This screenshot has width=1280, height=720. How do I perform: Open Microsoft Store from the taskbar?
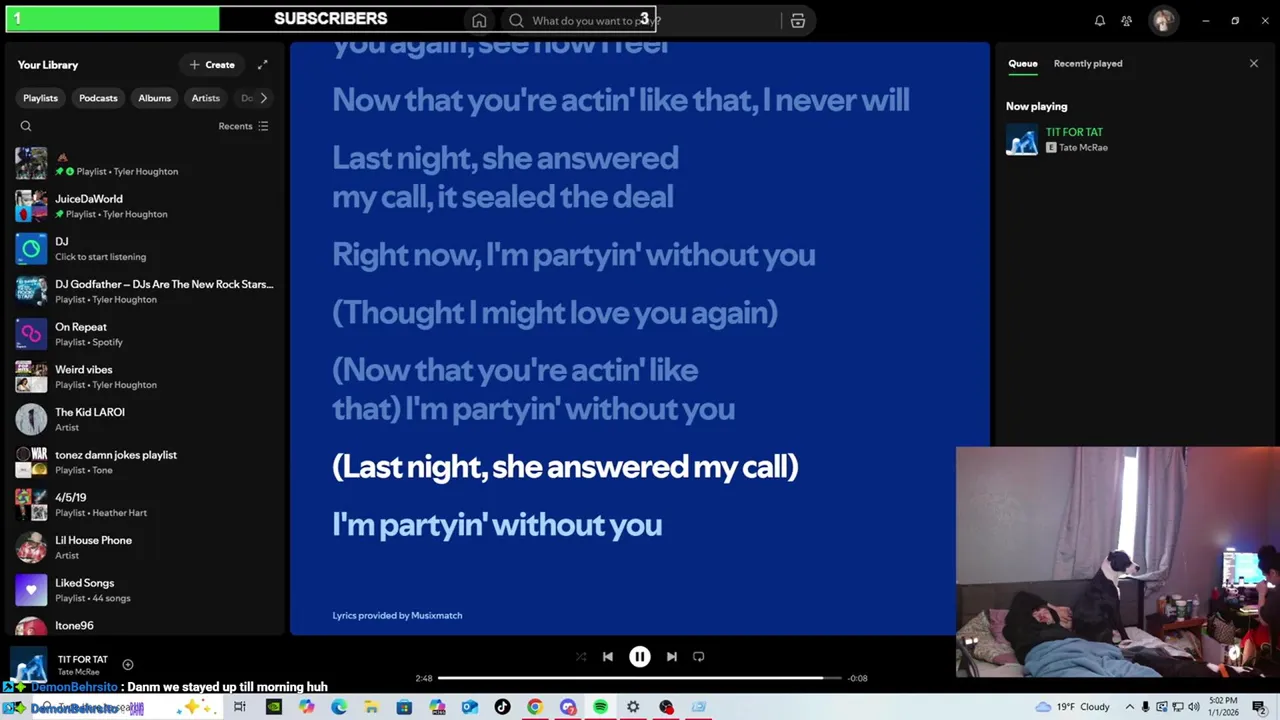point(404,707)
